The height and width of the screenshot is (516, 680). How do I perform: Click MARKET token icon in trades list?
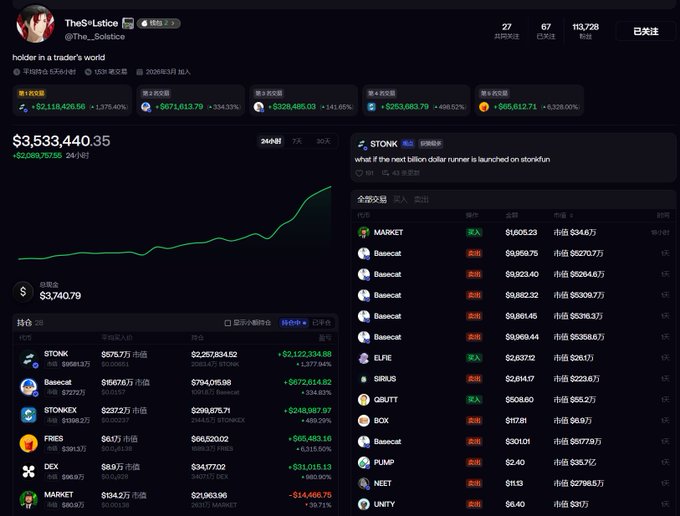point(363,232)
